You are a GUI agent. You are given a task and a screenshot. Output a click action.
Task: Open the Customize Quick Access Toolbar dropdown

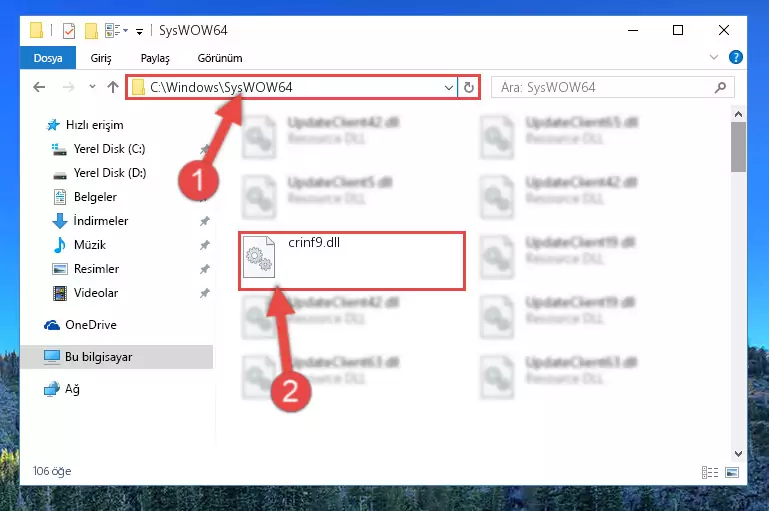139,32
